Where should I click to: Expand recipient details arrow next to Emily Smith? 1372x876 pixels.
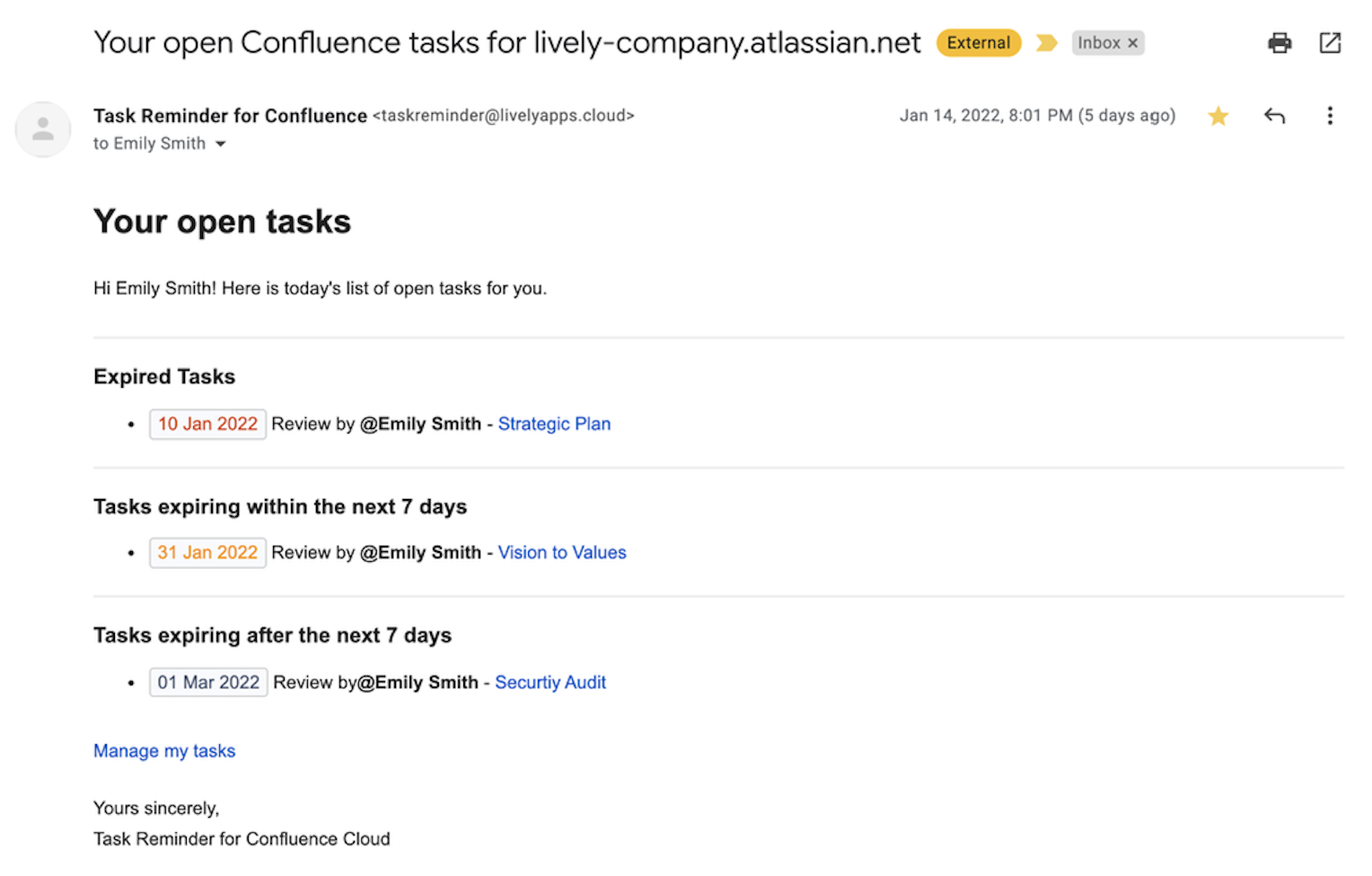coord(221,144)
